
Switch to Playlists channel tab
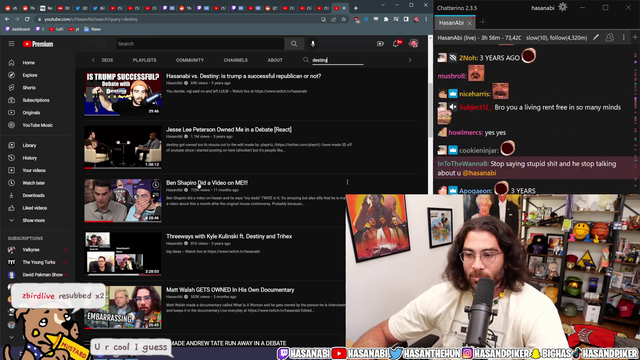pos(144,60)
